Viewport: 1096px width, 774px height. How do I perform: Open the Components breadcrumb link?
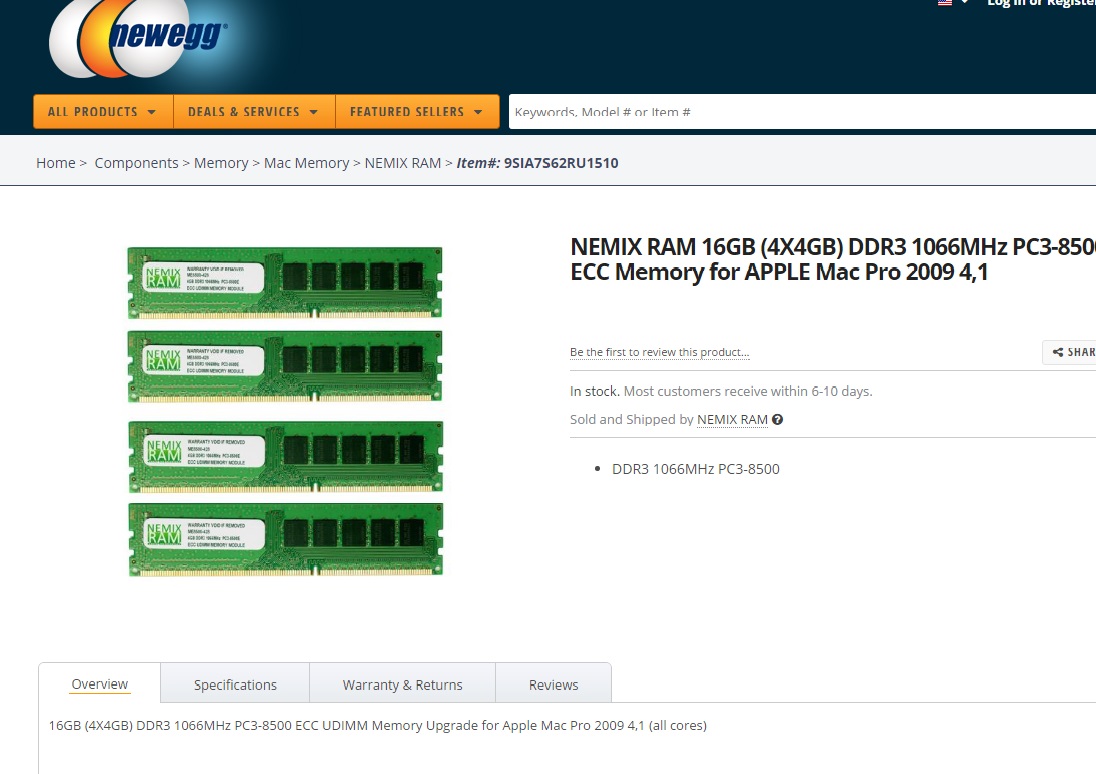tap(136, 163)
